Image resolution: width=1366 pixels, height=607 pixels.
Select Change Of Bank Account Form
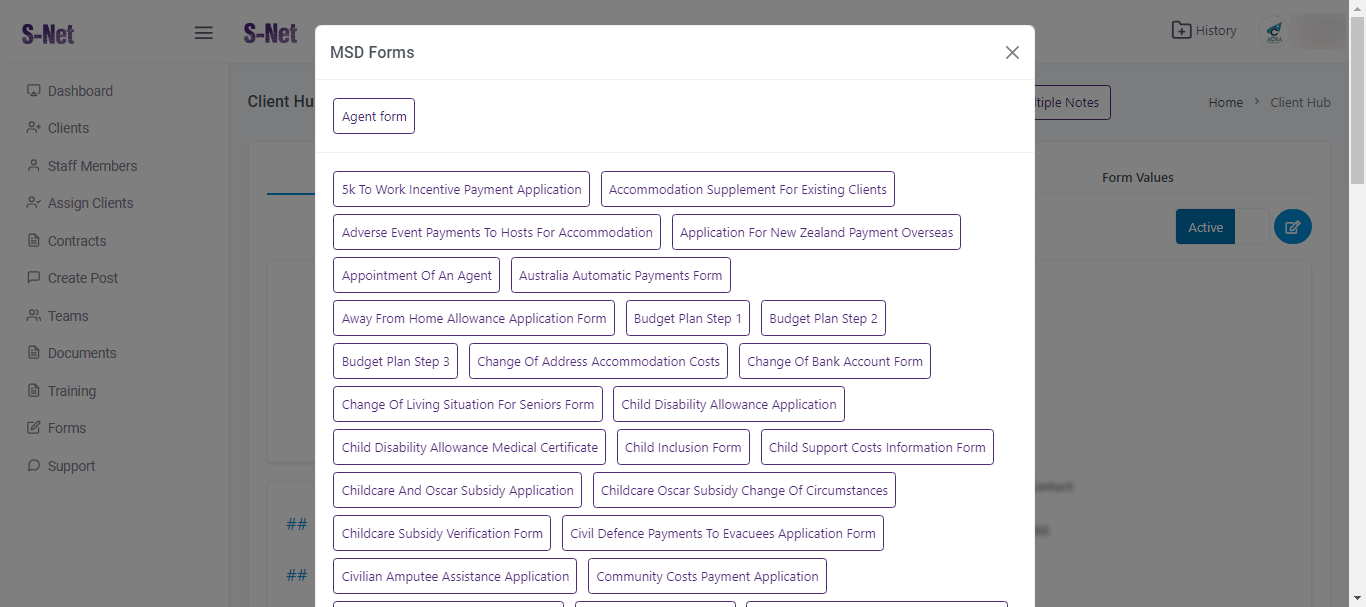[834, 361]
